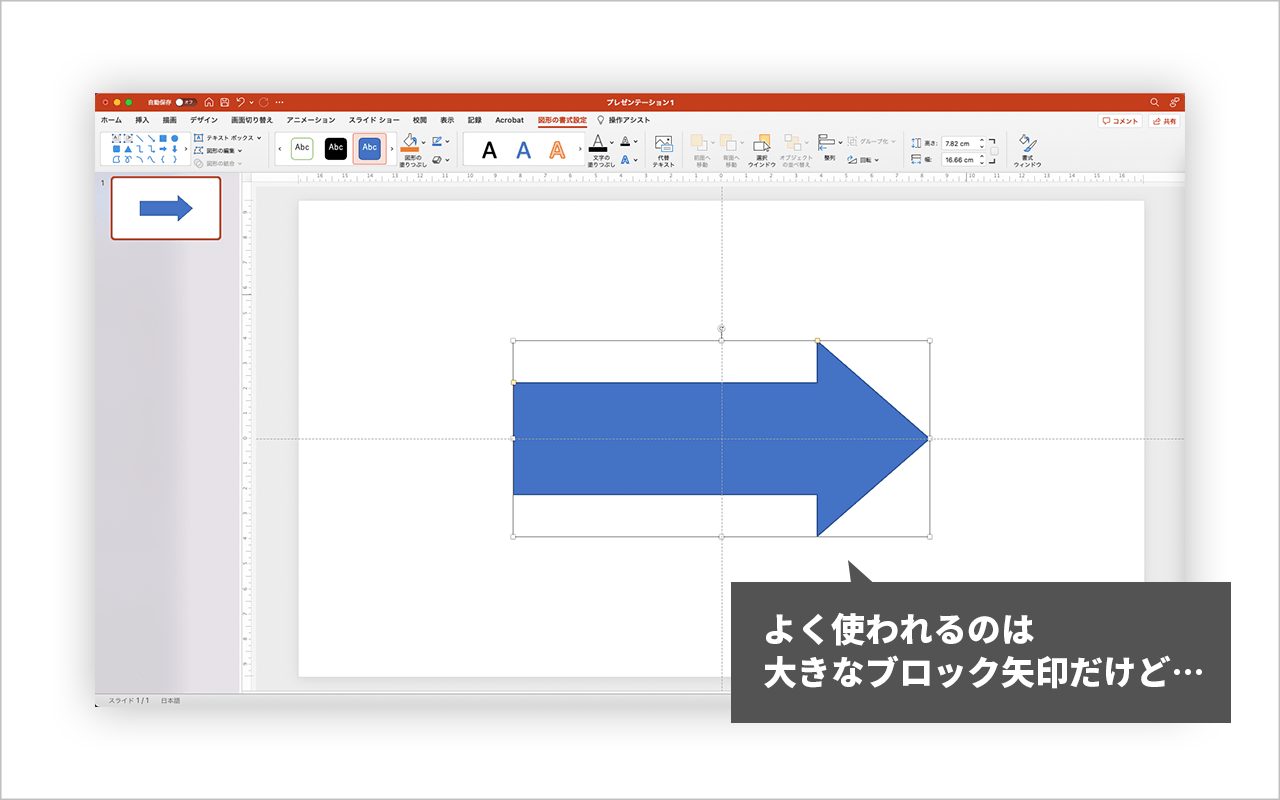
Task: Open the 図形の効果 (Shape Effects) icon
Action: (437, 158)
